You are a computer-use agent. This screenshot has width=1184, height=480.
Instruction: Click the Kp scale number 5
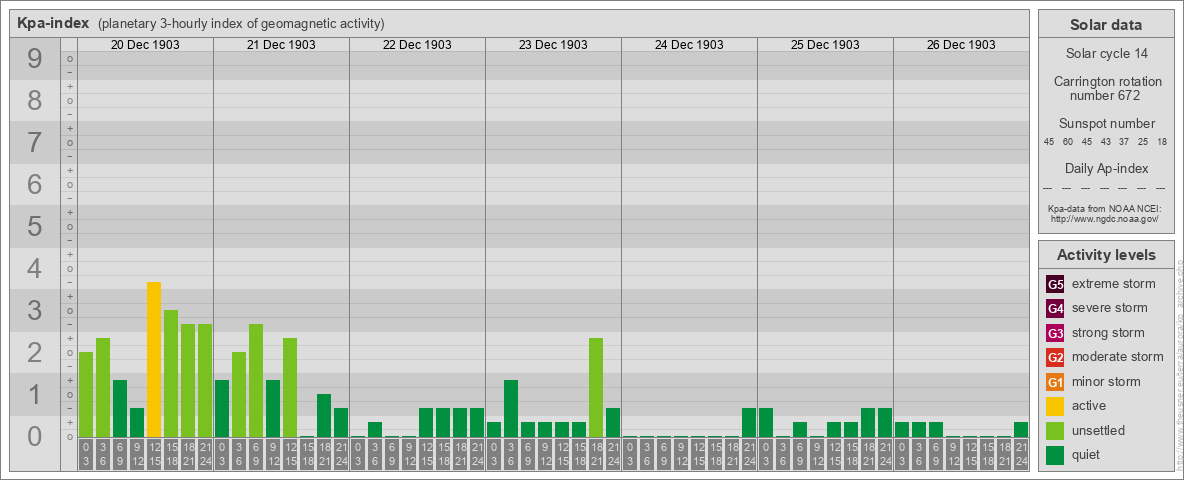35,226
